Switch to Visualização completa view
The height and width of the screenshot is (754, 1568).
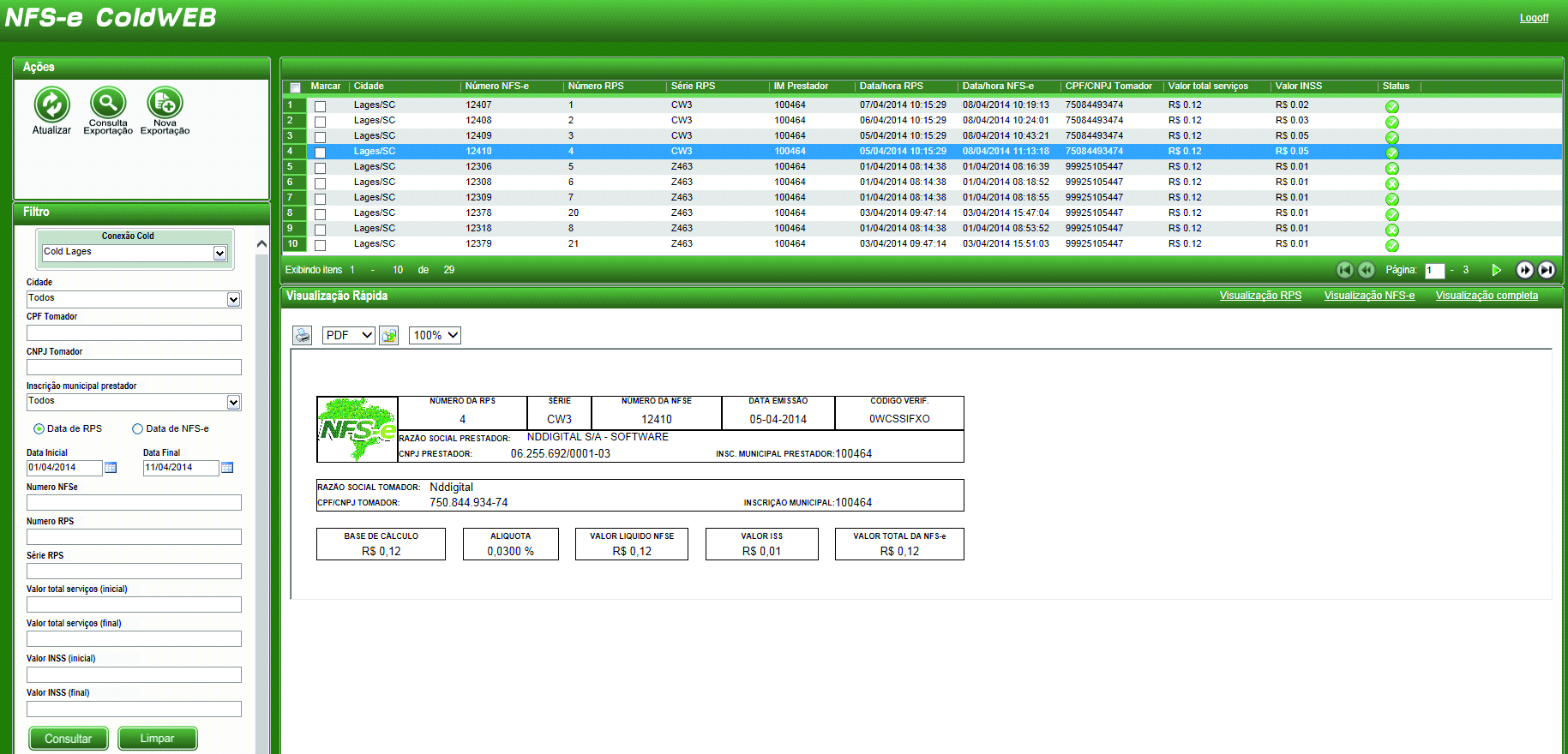[x=1487, y=296]
